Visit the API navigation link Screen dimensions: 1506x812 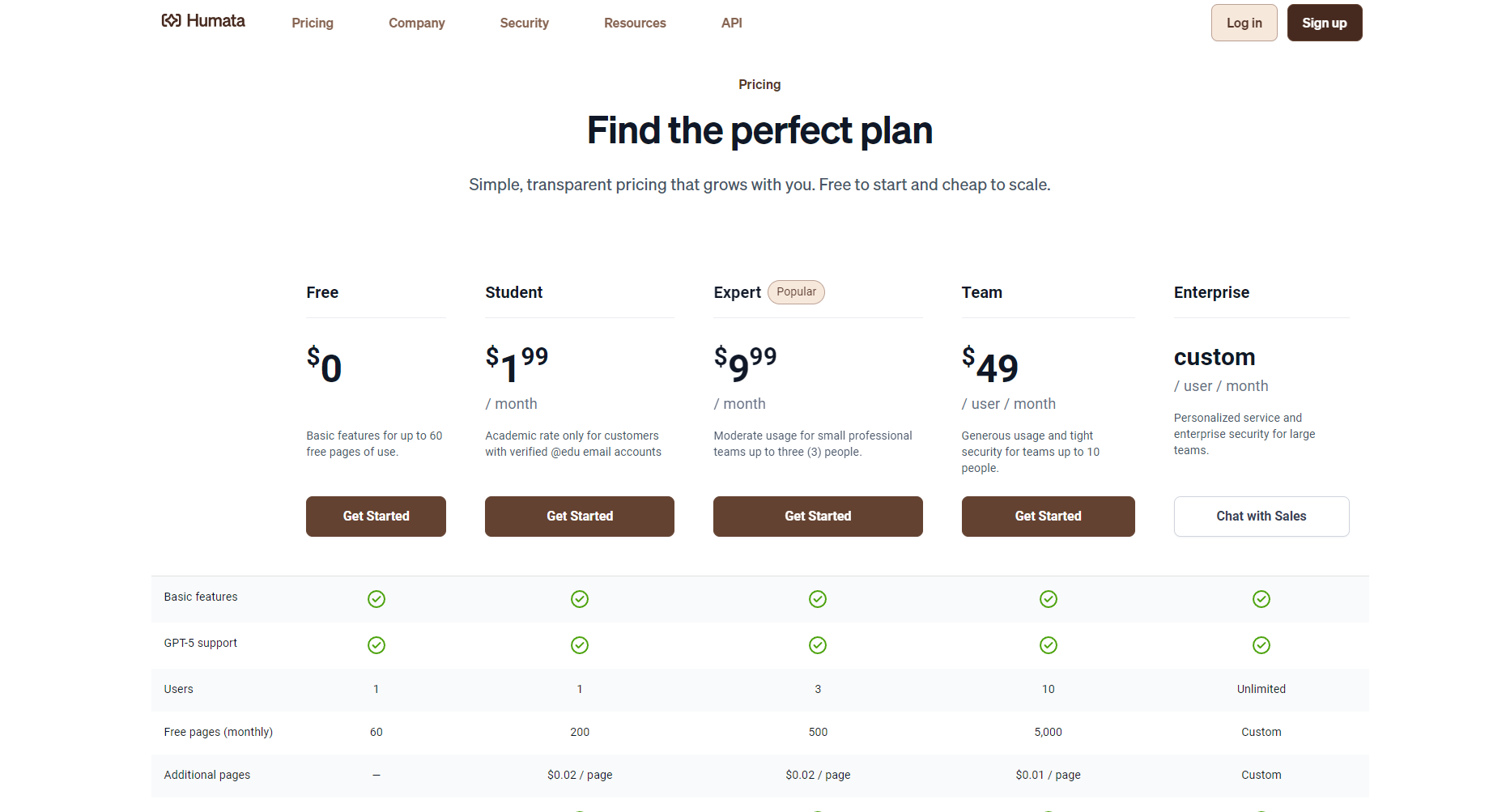tap(732, 23)
